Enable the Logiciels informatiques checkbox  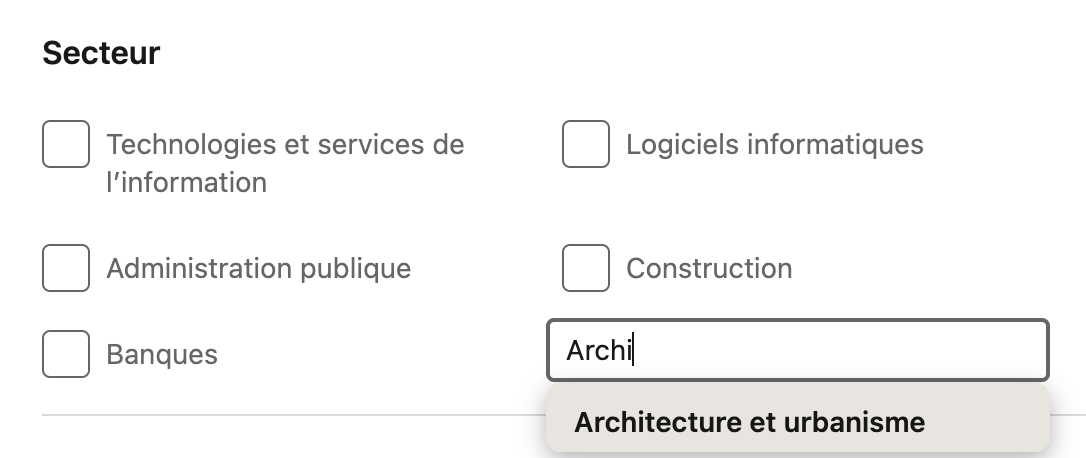coord(586,144)
